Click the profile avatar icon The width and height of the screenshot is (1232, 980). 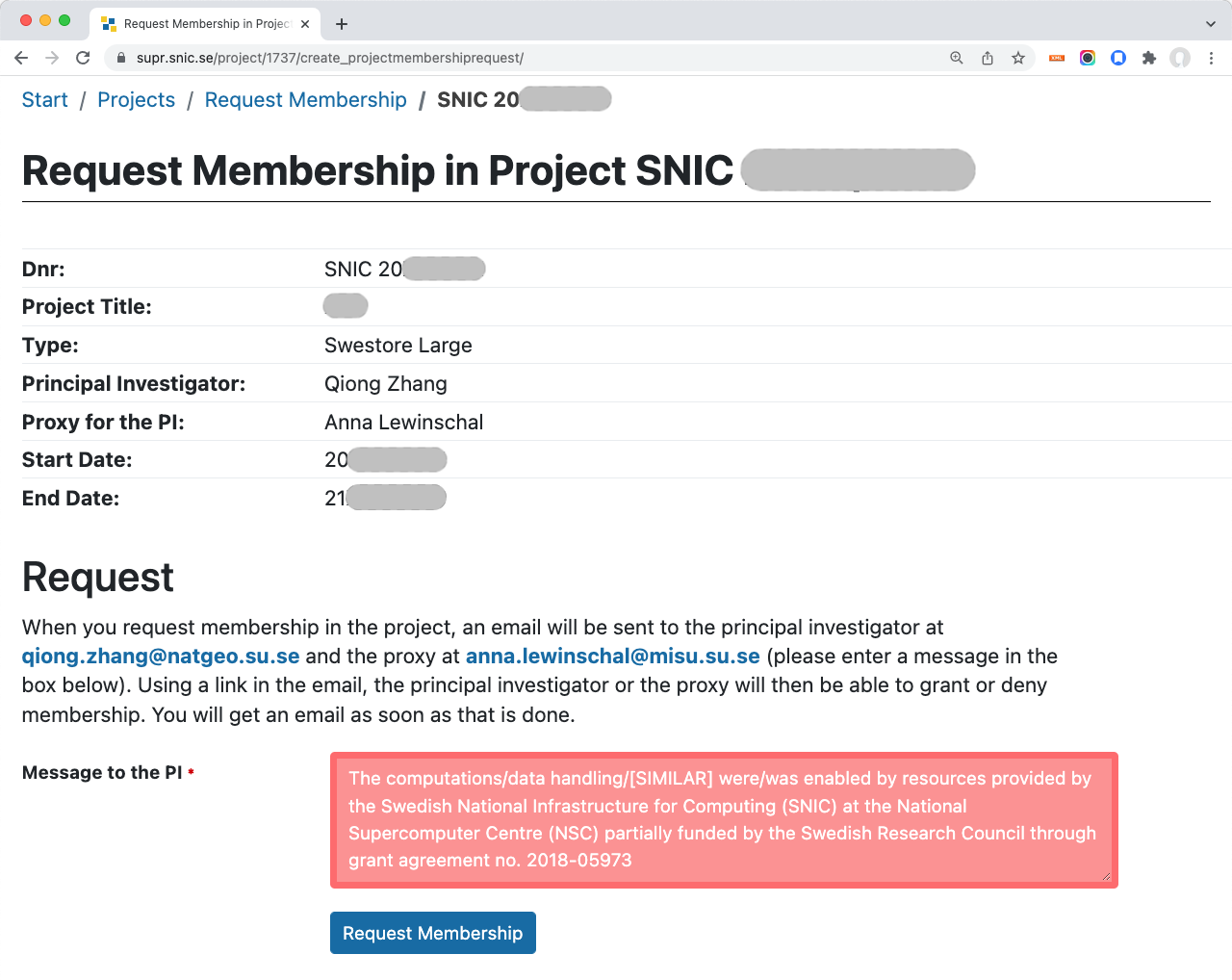pos(1180,58)
